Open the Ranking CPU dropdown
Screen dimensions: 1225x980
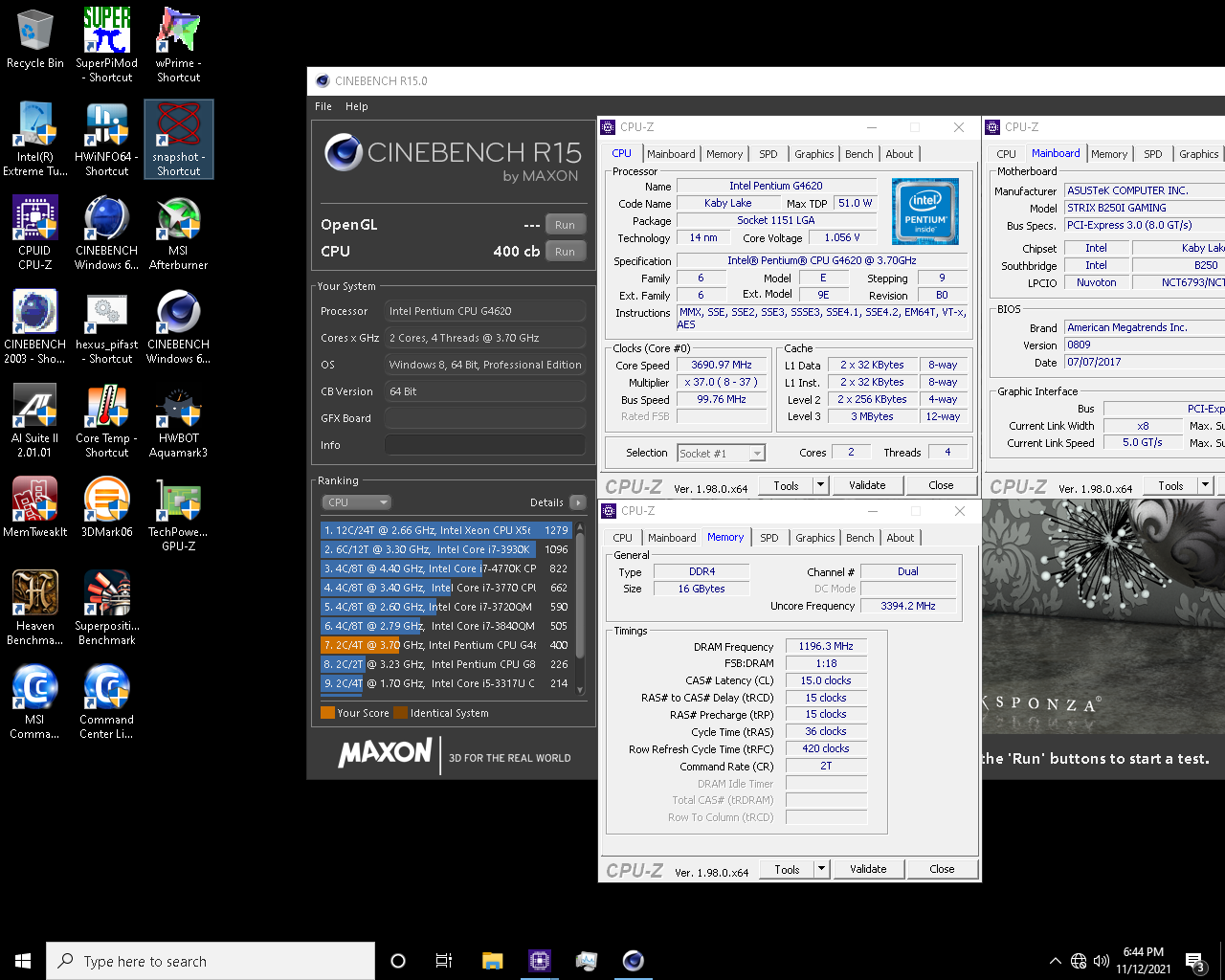(356, 502)
